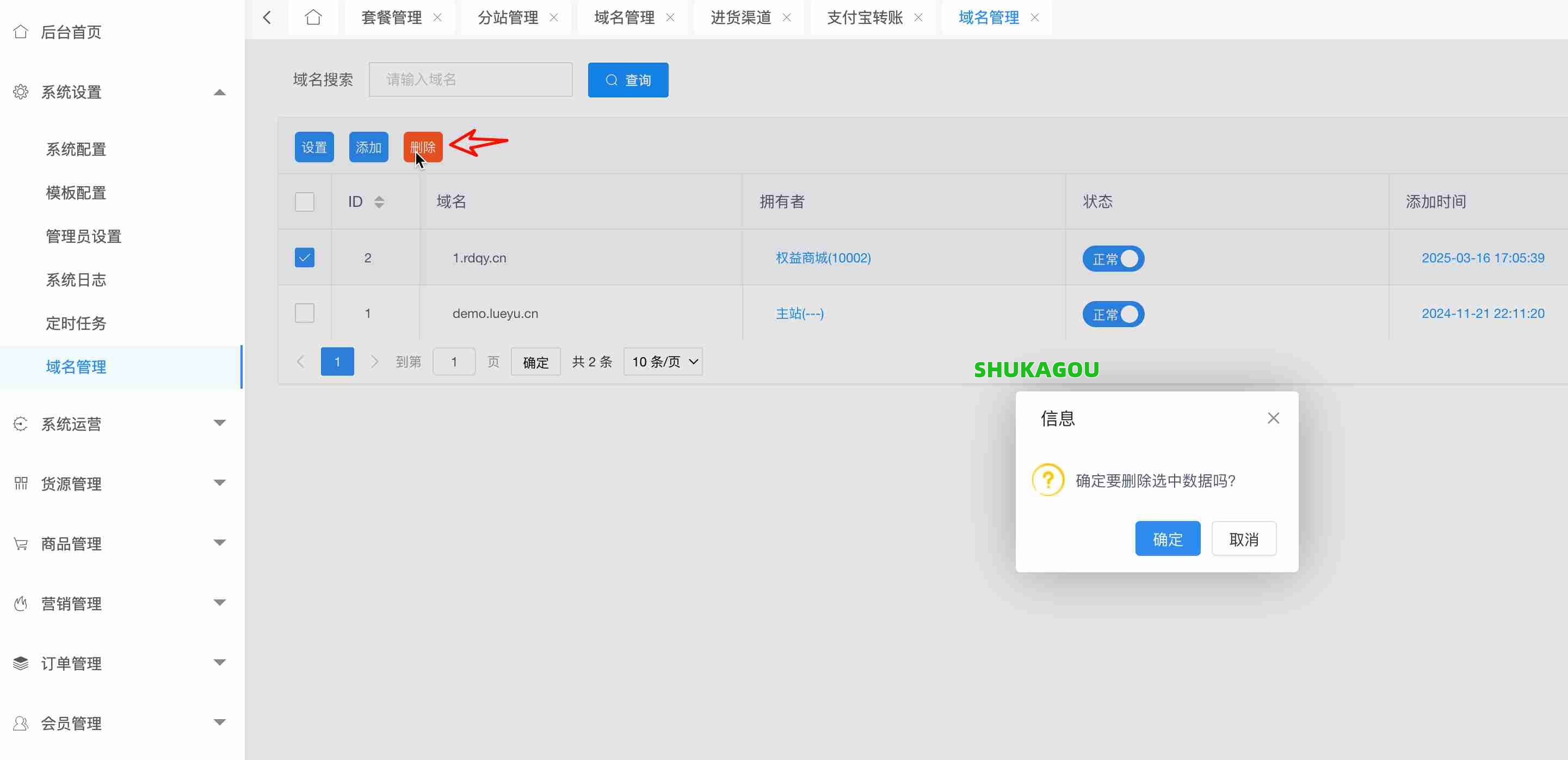This screenshot has width=1568, height=760.
Task: Click the 请输入域名 search field
Action: tap(471, 79)
